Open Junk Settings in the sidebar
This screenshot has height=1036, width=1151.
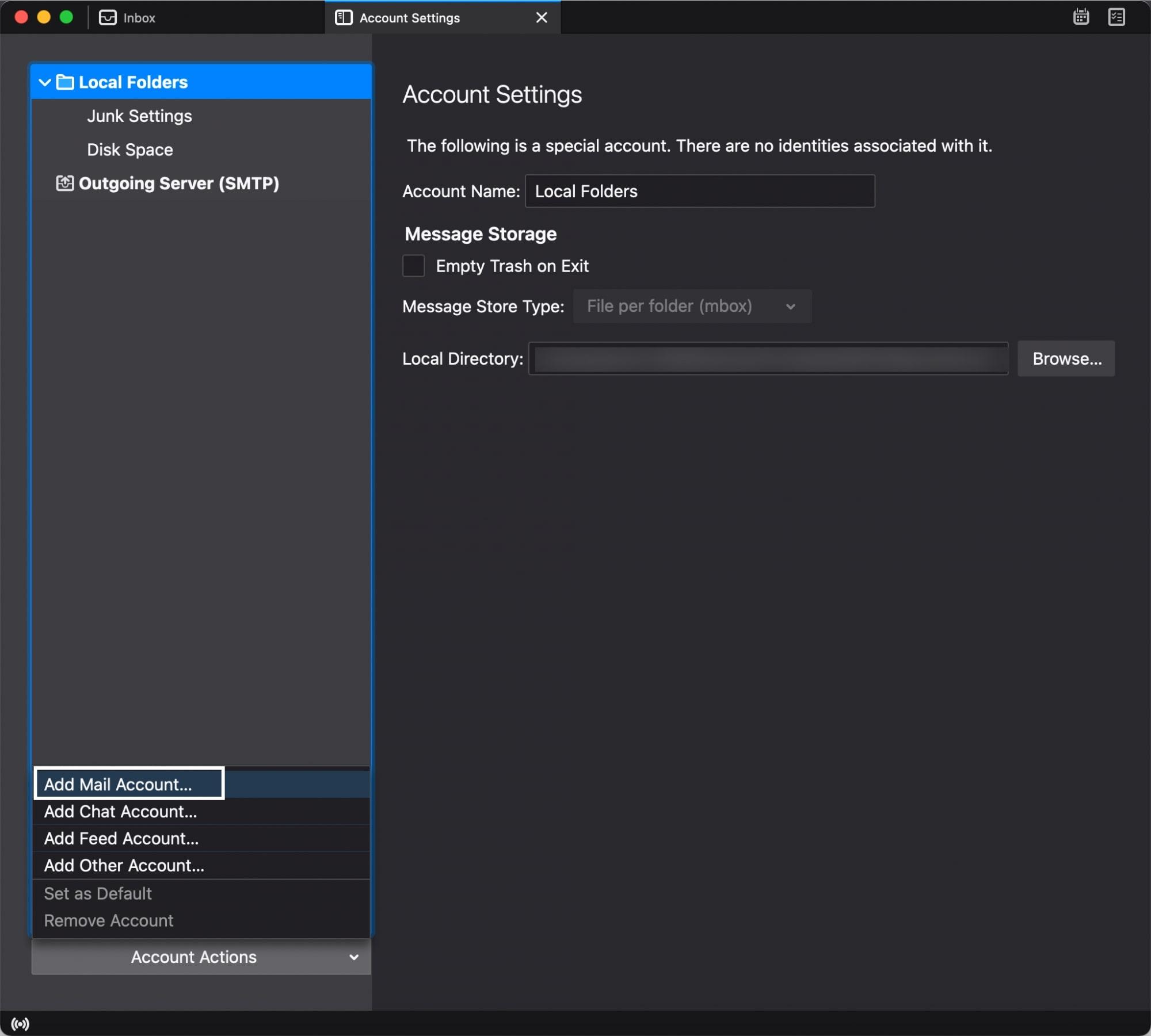point(139,116)
